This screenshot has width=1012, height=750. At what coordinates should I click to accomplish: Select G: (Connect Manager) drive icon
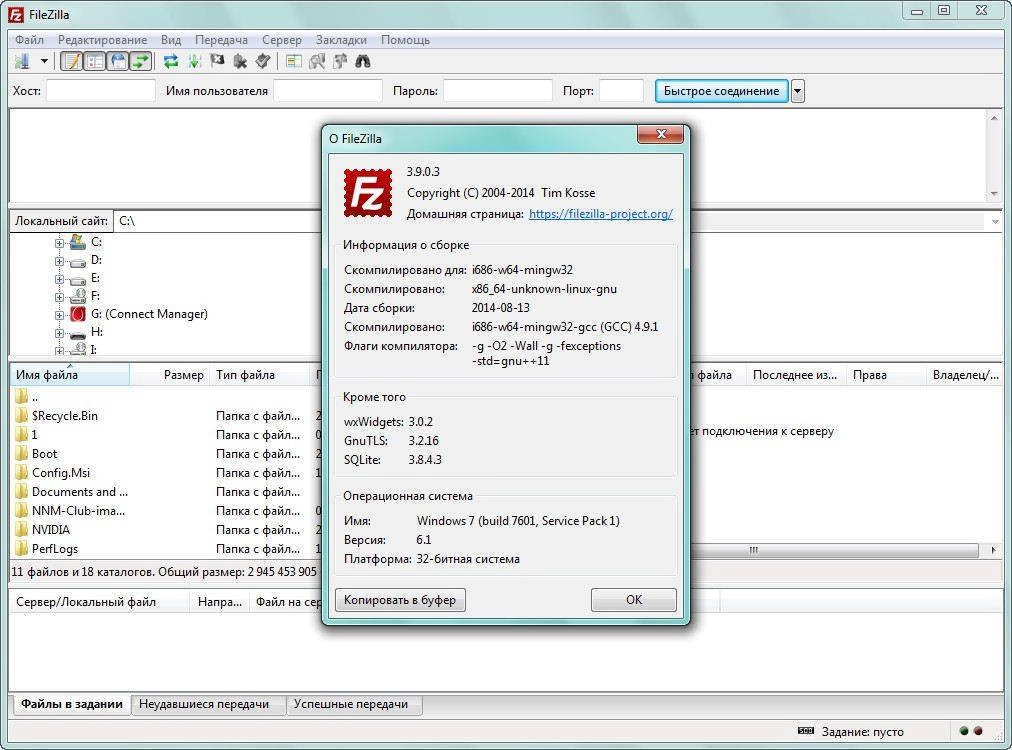(x=78, y=314)
